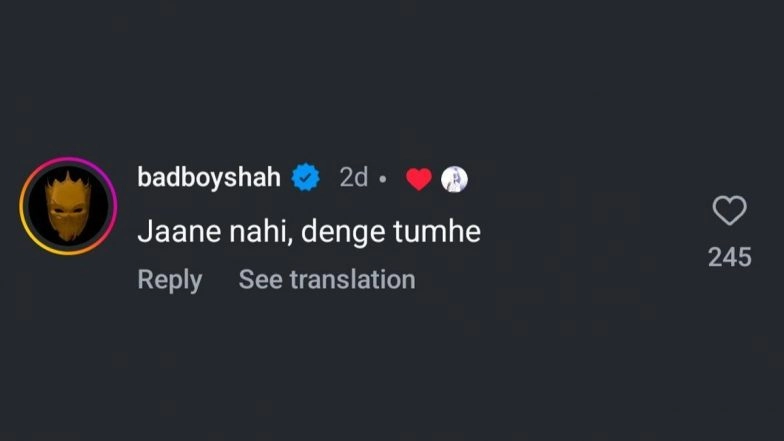Click the "Reply" text below the comment

169,280
